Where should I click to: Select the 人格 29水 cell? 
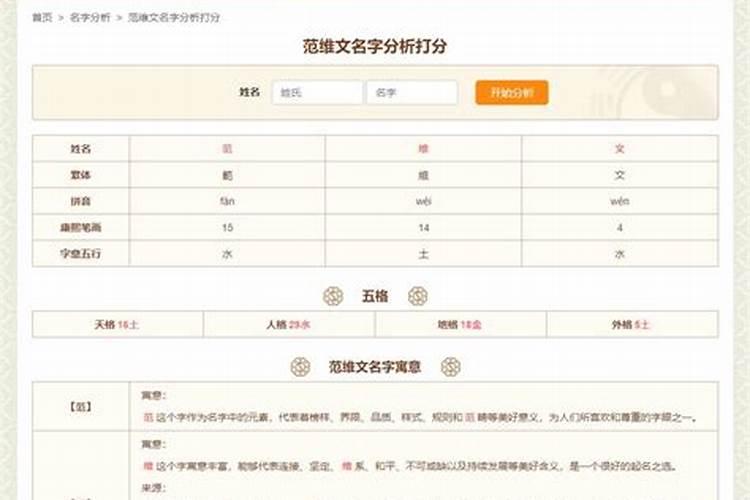289,324
